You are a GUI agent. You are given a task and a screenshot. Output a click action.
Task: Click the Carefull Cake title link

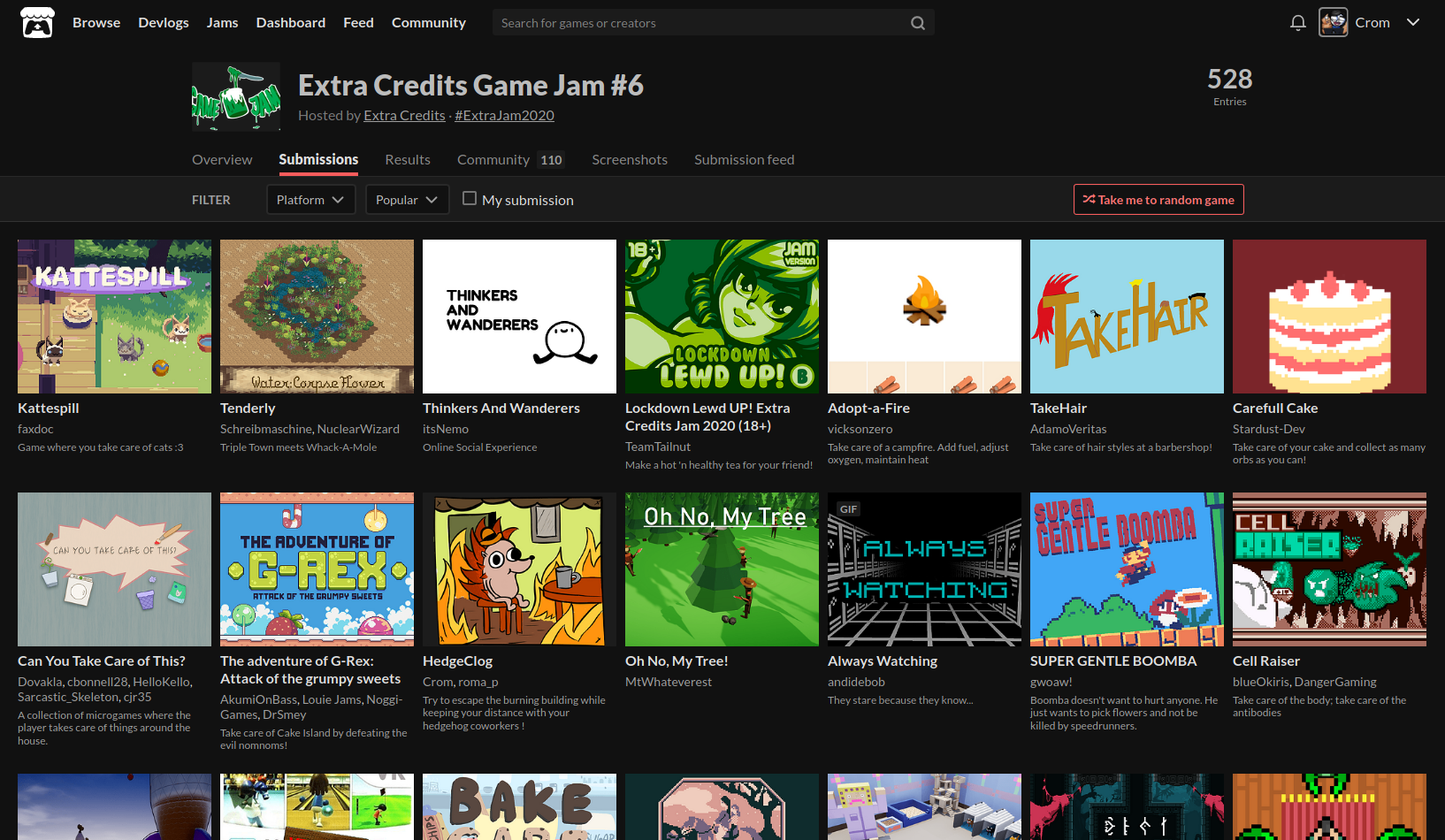[1275, 409]
